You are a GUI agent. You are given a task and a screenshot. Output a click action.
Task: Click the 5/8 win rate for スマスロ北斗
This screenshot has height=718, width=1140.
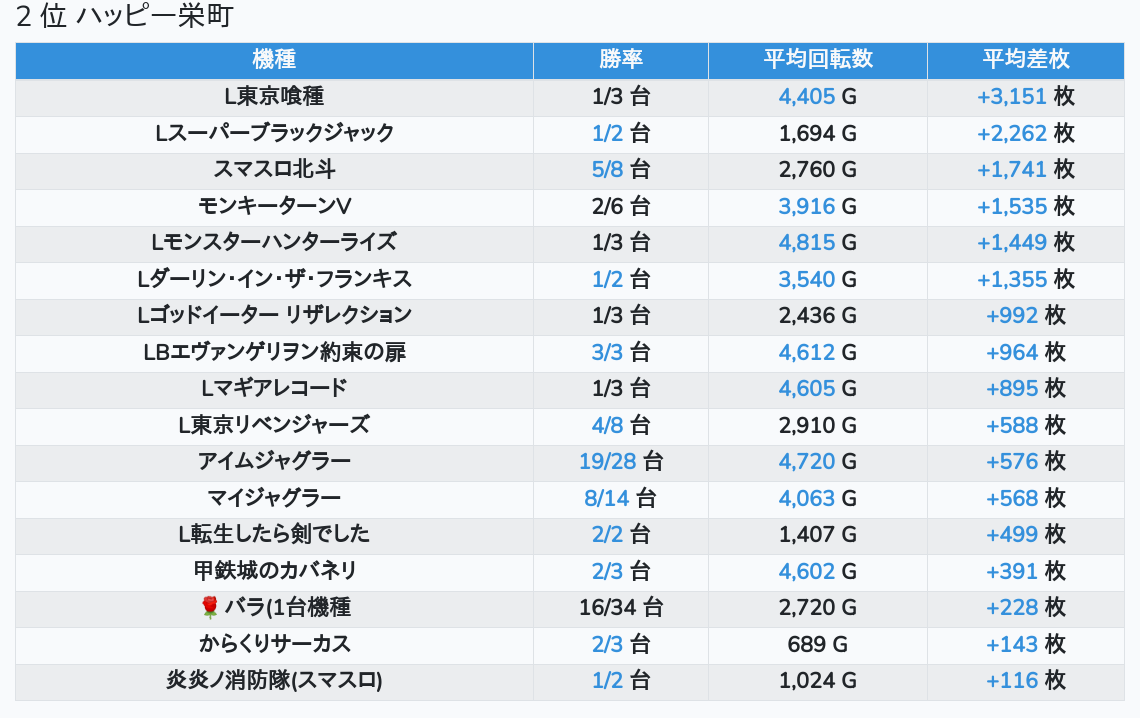click(607, 169)
